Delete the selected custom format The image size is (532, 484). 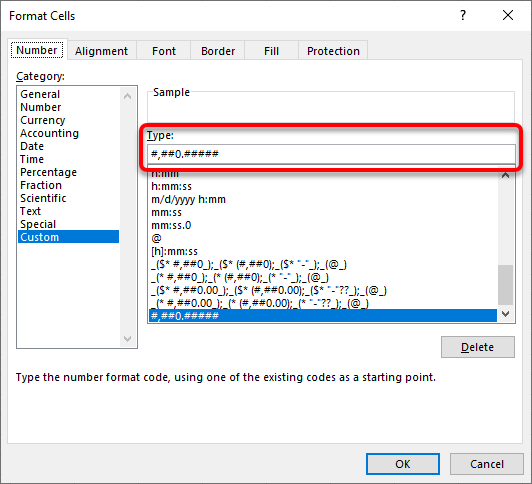[x=478, y=347]
